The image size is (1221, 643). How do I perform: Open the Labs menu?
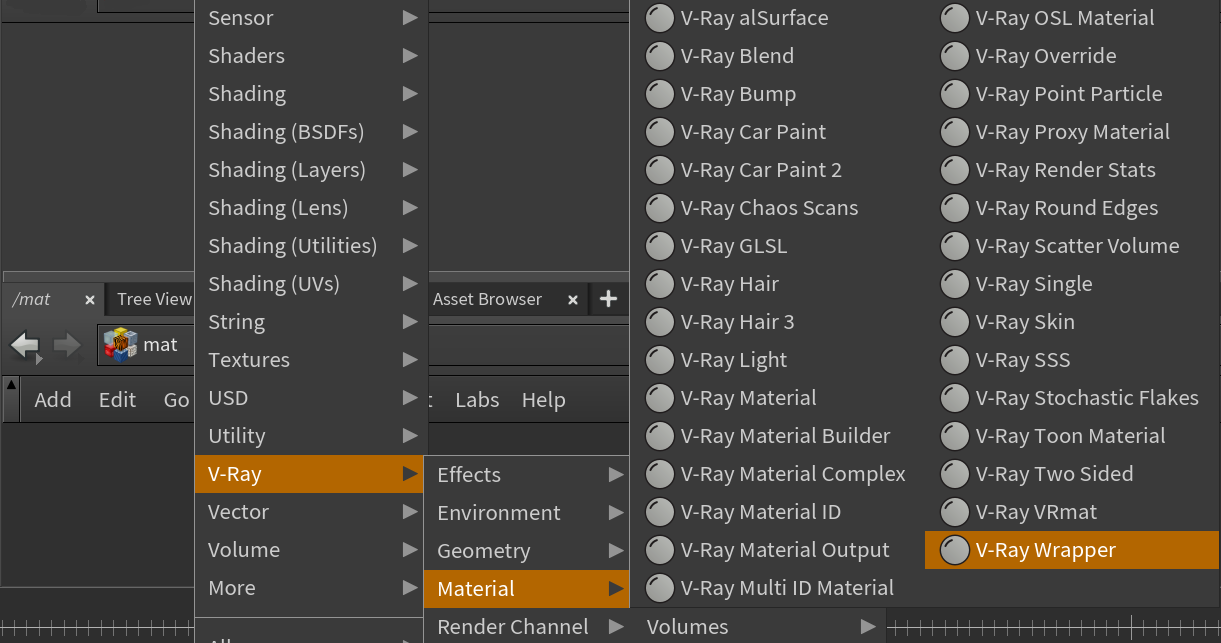(477, 400)
